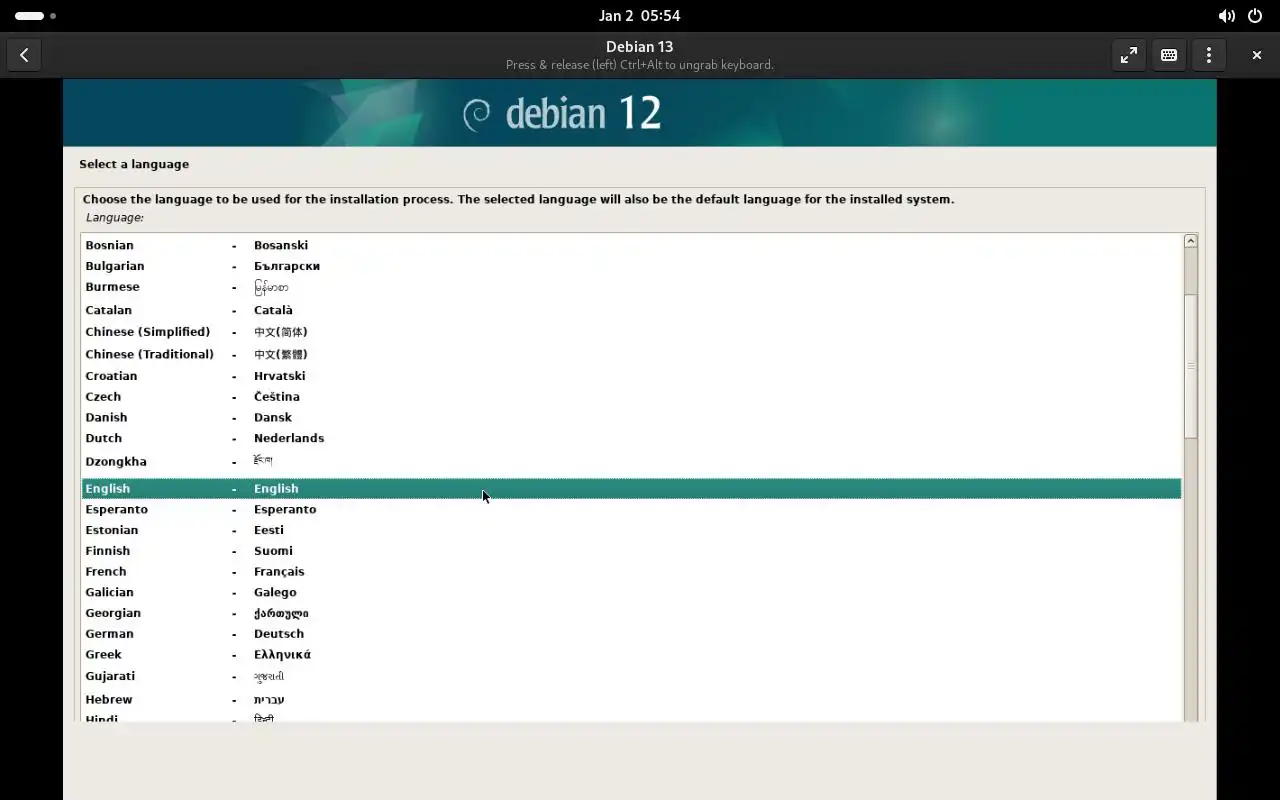Select Danish - Dansk
This screenshot has width=1280, height=800.
pyautogui.click(x=631, y=417)
